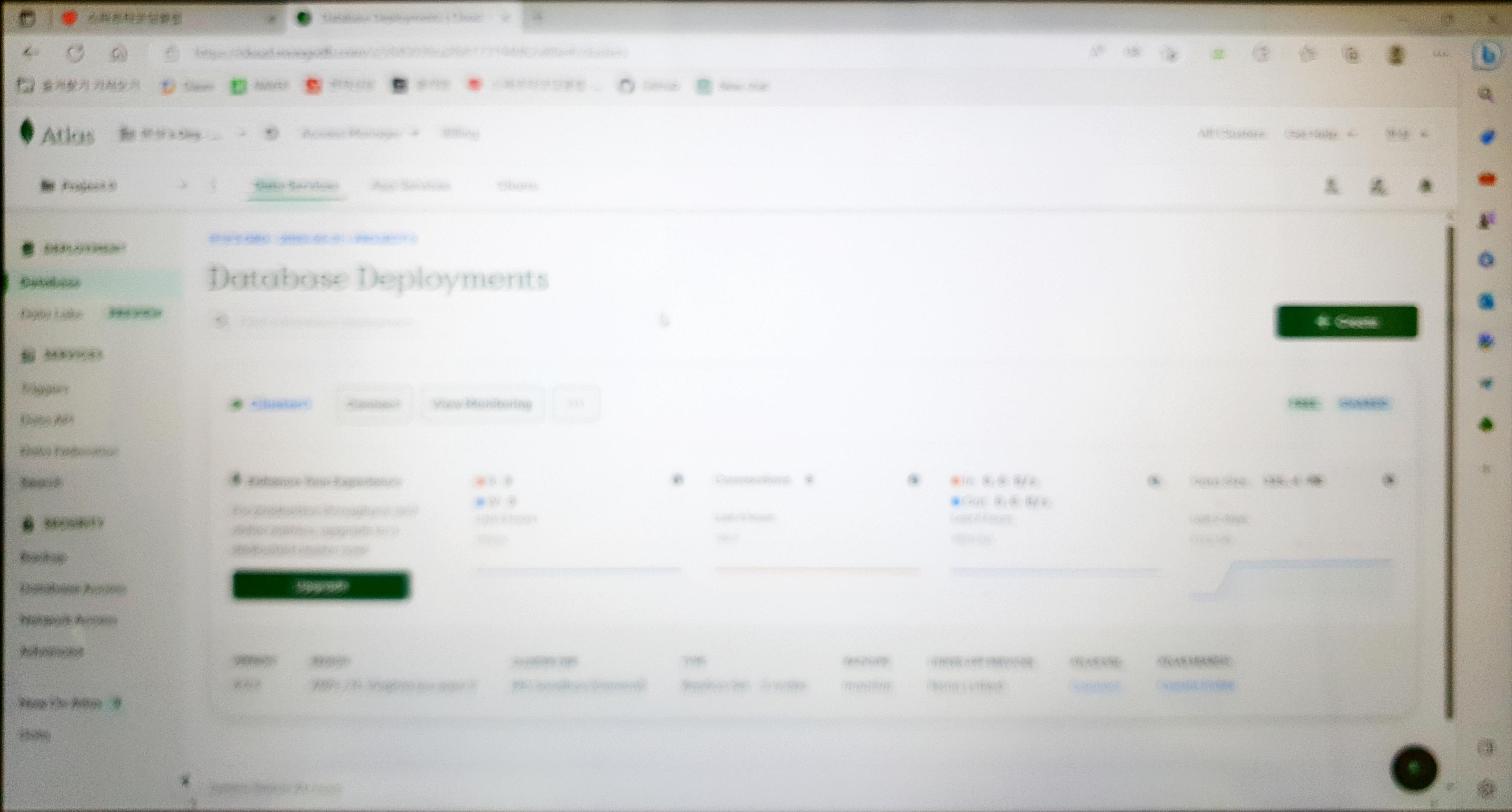Click the Atlas Search Create Index link
This screenshot has height=812, width=1512.
click(1196, 685)
